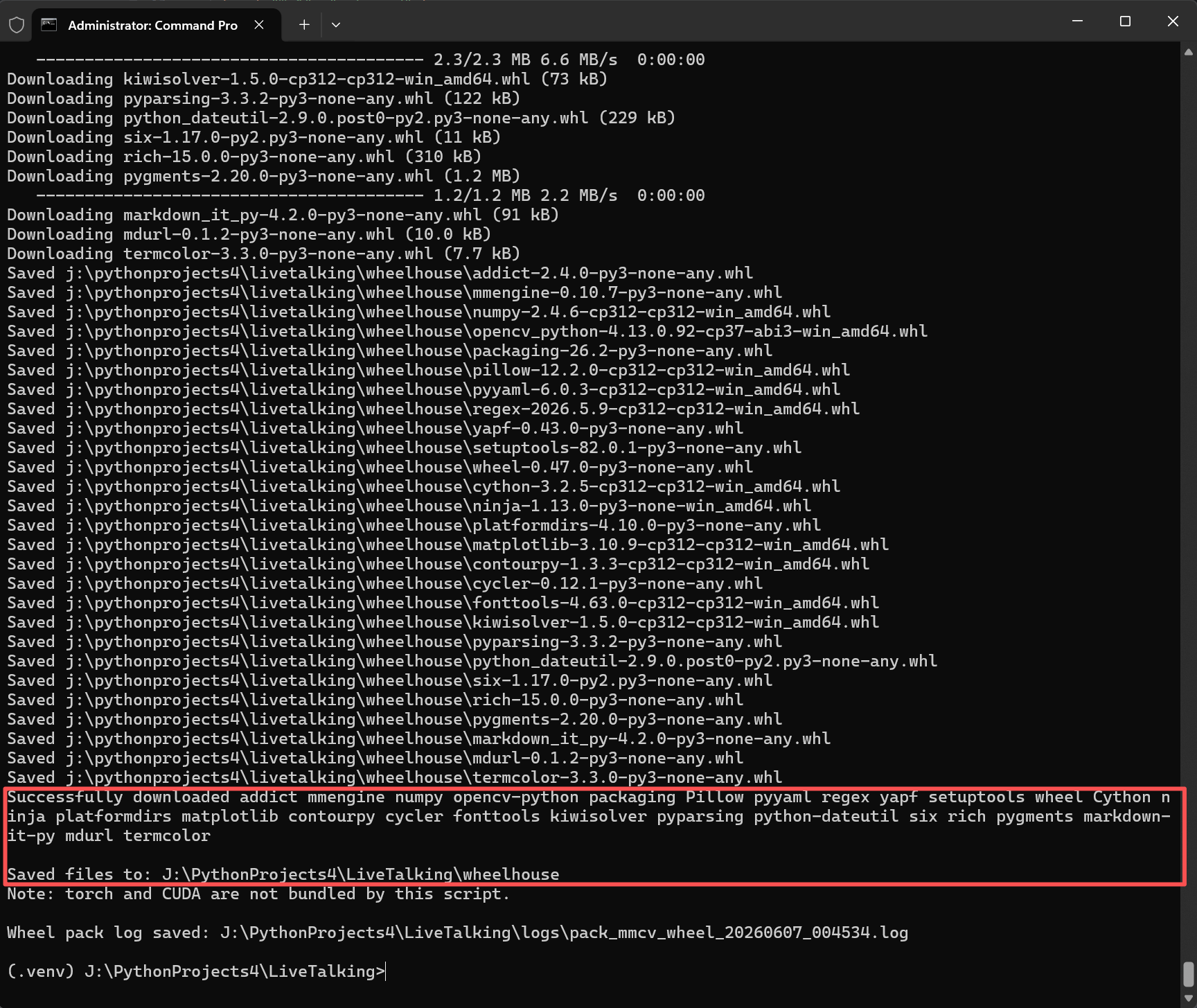This screenshot has width=1197, height=1008.
Task: Click Saved line for opencv_python-4.13.0.92 wheel
Action: 467,331
